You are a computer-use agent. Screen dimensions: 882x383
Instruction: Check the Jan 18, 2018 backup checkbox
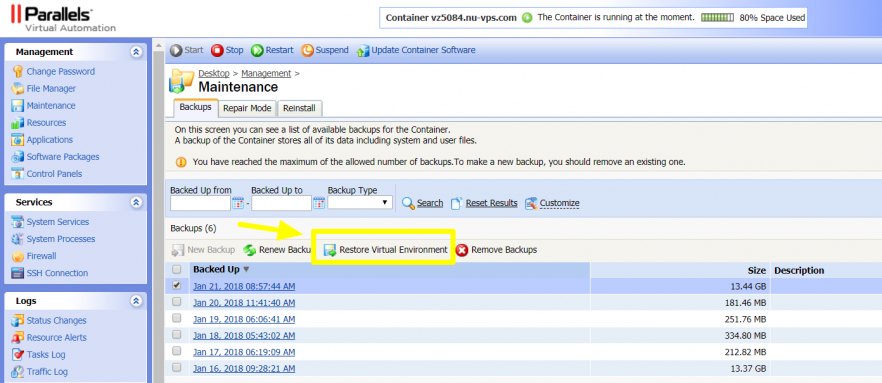click(x=177, y=335)
